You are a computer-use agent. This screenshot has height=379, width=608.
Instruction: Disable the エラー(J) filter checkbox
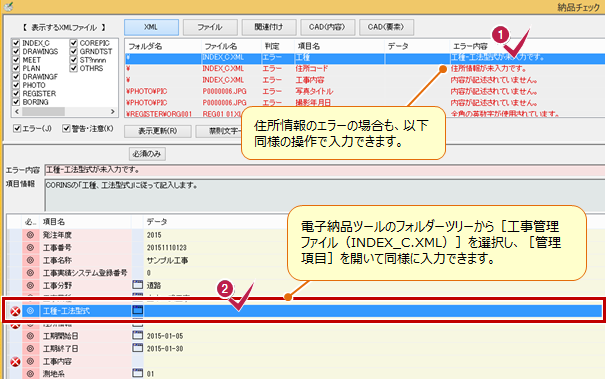17,128
